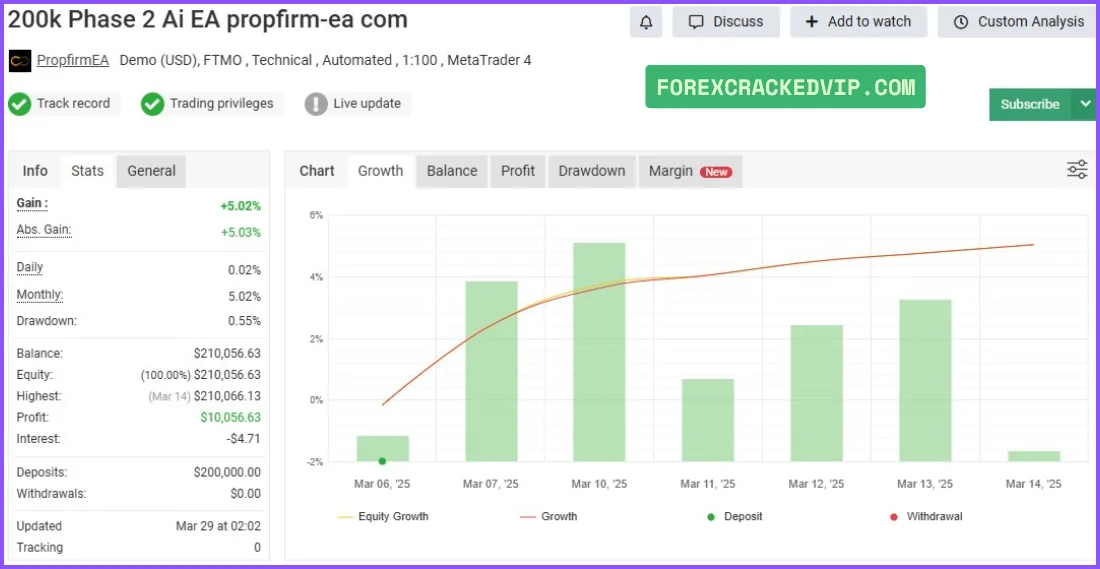Click the Withdrawal legend red swatch

tap(892, 517)
